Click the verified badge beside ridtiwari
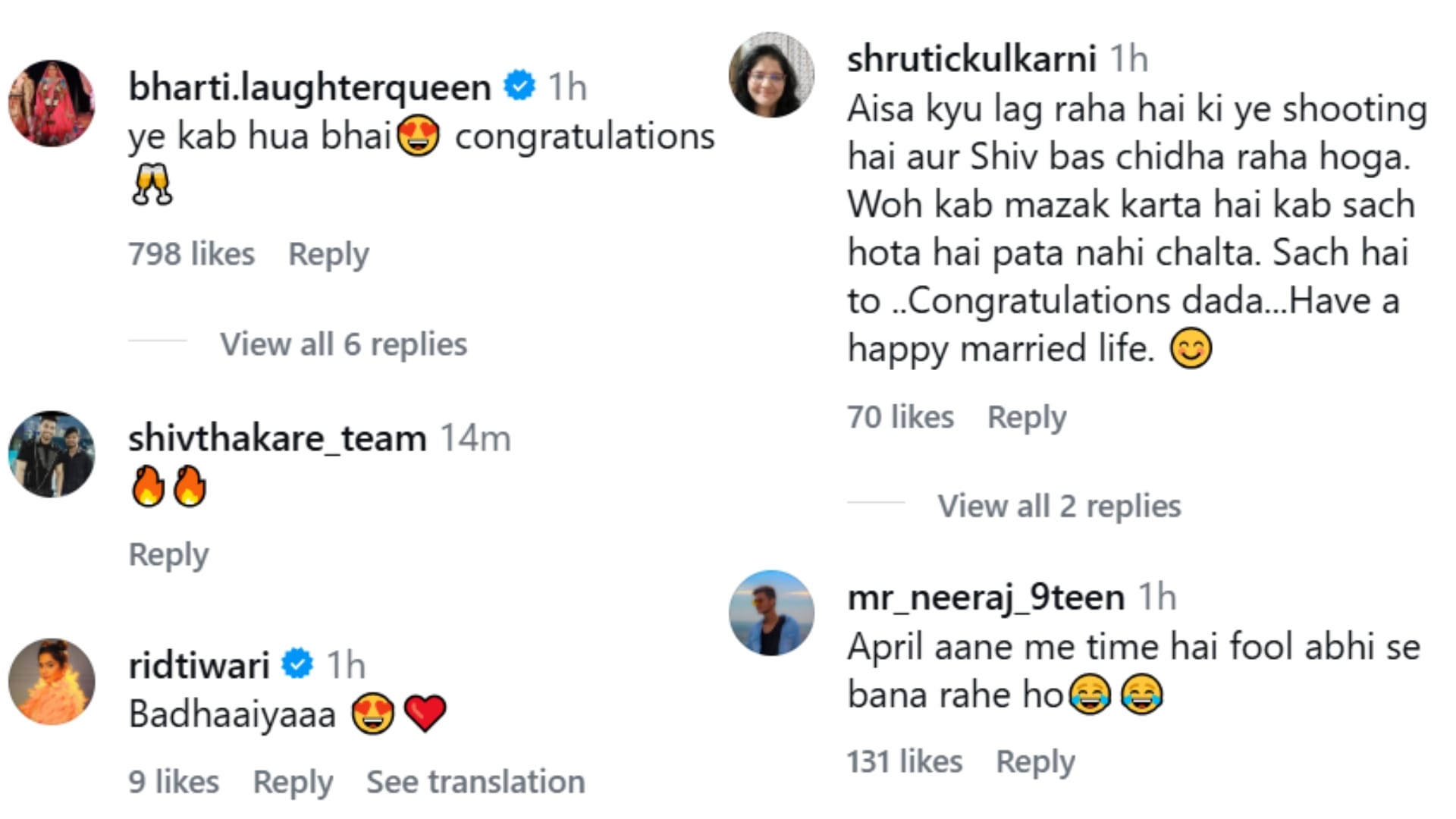This screenshot has height=819, width=1456. tap(297, 664)
